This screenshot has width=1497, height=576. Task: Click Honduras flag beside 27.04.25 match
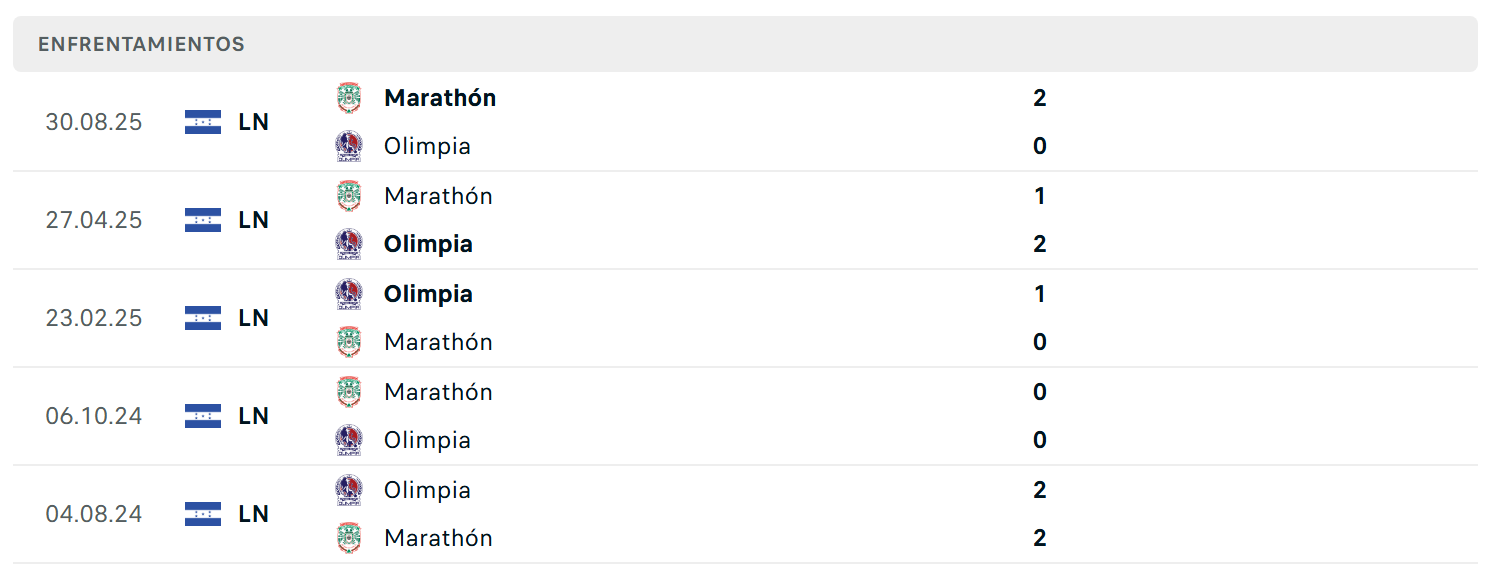point(203,220)
